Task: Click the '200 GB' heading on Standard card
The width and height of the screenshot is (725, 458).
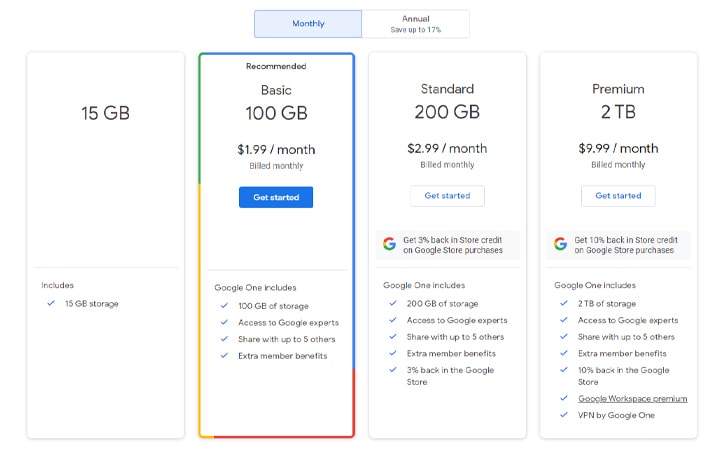Action: click(447, 112)
